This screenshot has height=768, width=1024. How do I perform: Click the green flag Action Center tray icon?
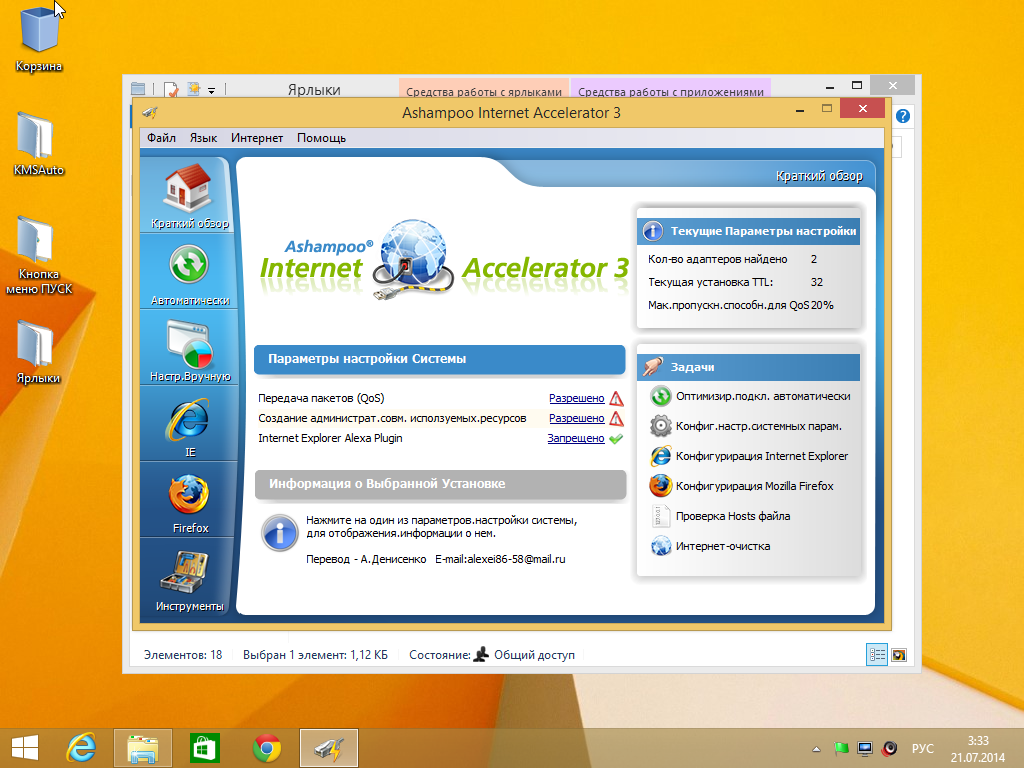[x=840, y=748]
